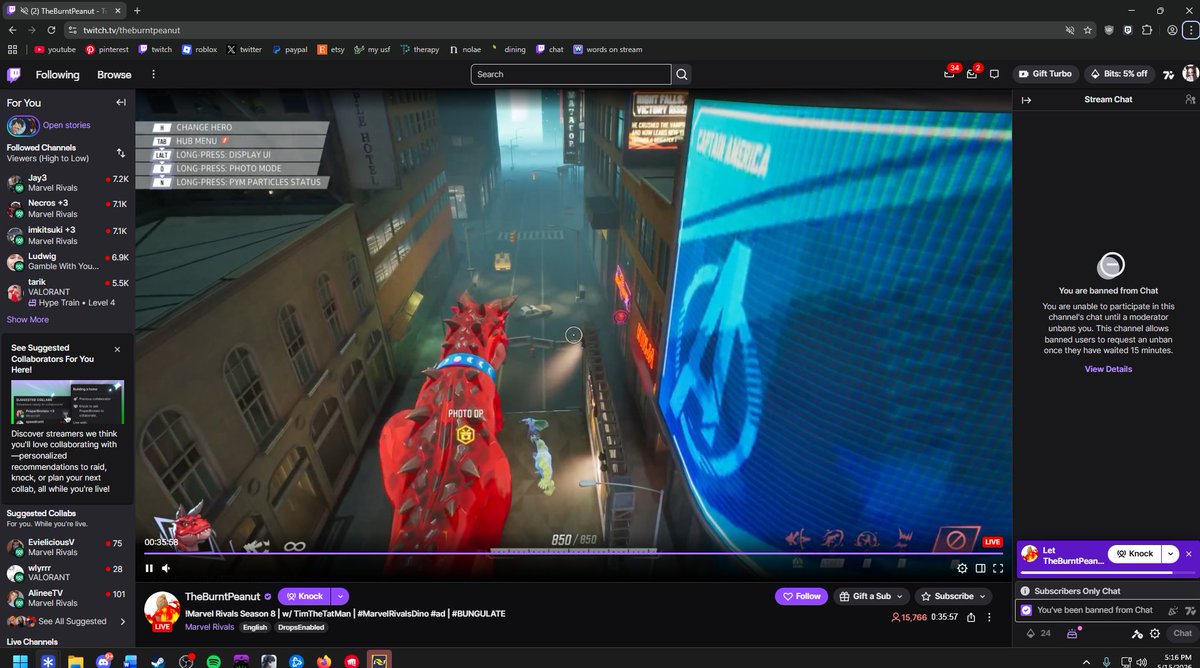The height and width of the screenshot is (668, 1200).
Task: Click the search magnifier button
Action: (682, 74)
